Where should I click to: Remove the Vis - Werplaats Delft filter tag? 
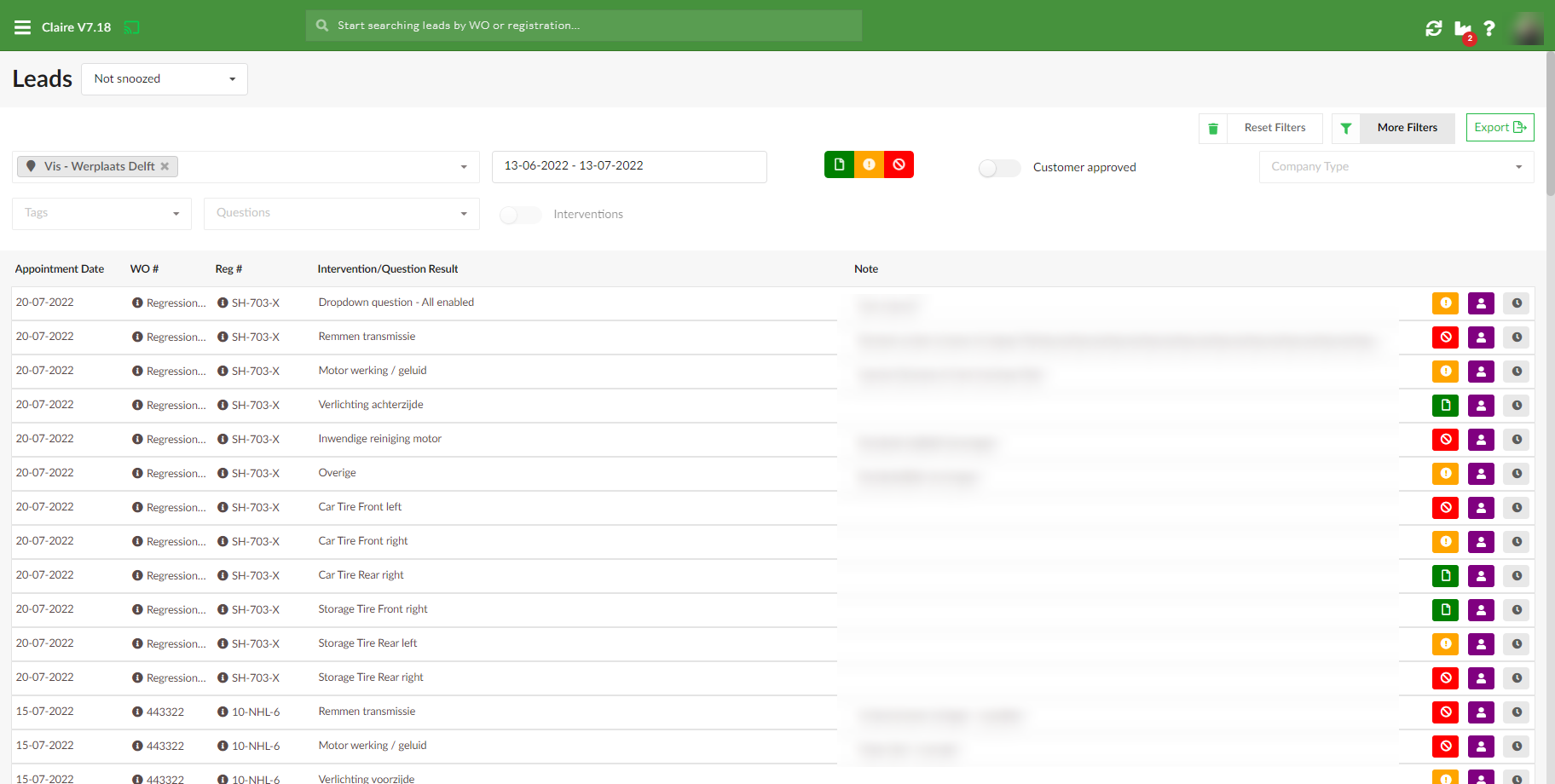coord(165,166)
